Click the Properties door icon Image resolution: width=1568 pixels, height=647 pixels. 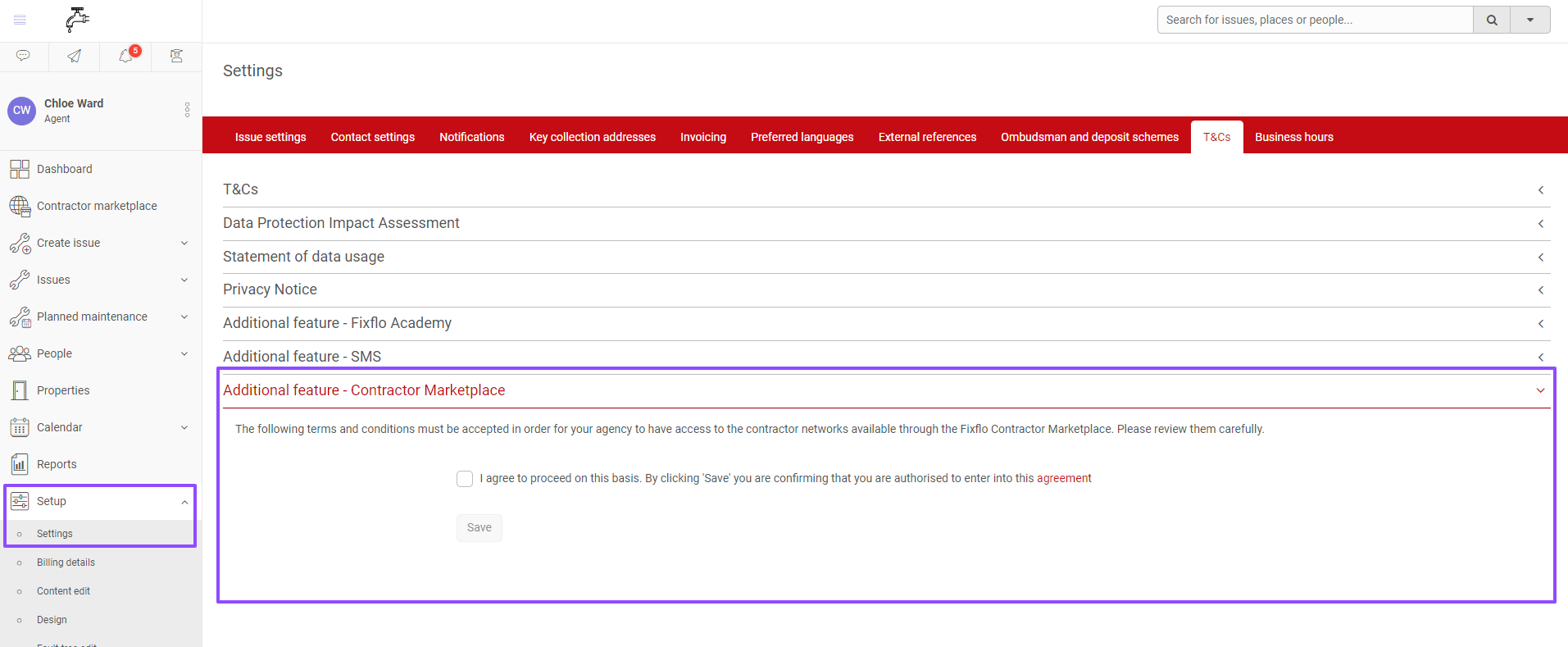coord(20,390)
